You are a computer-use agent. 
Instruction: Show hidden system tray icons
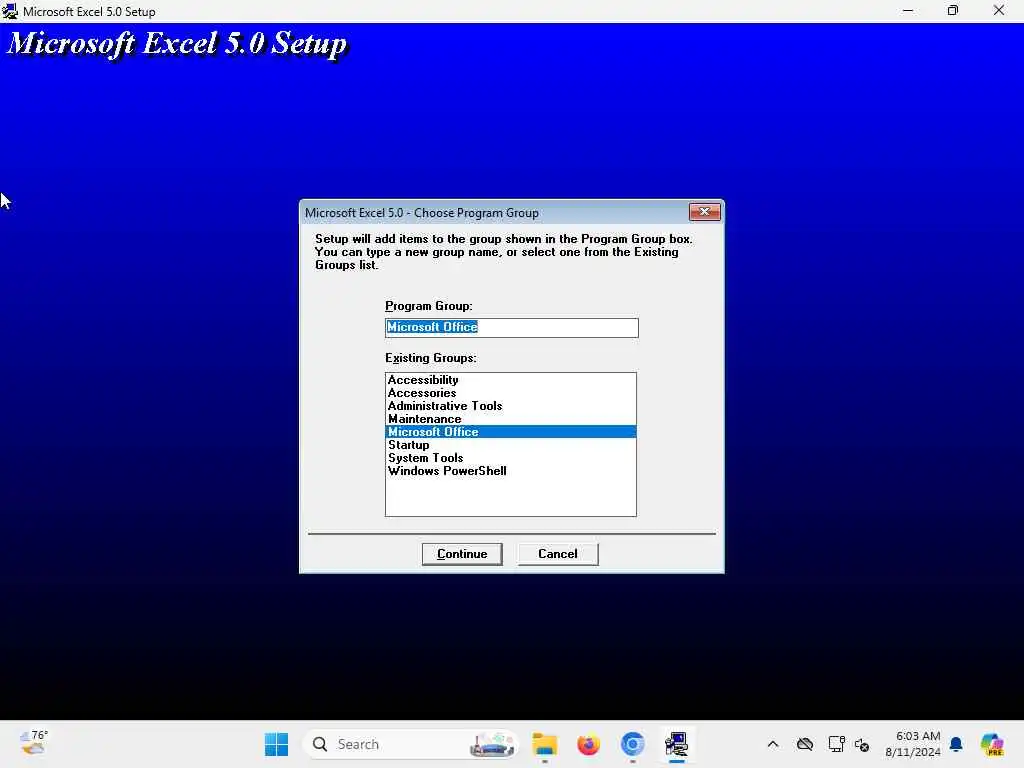[773, 744]
